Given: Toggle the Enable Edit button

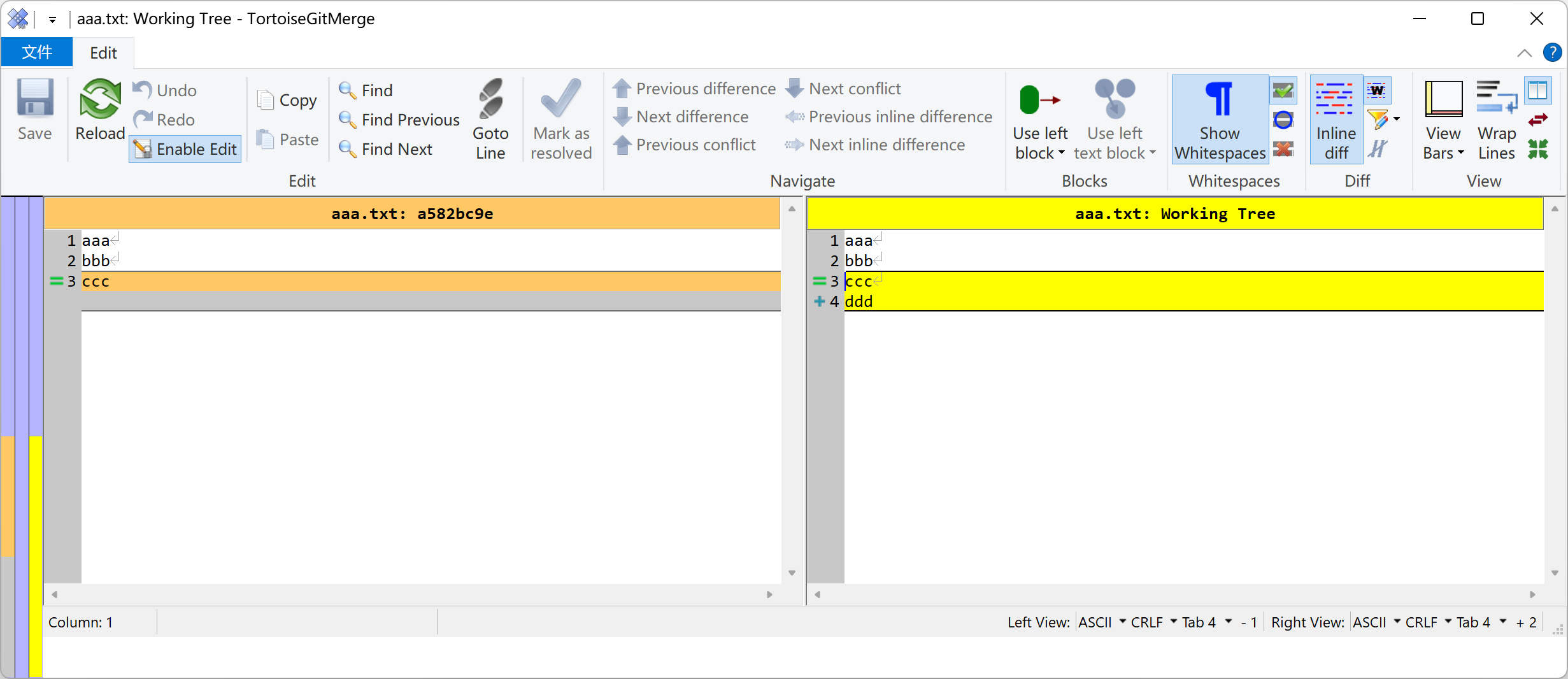Looking at the screenshot, I should [x=185, y=149].
